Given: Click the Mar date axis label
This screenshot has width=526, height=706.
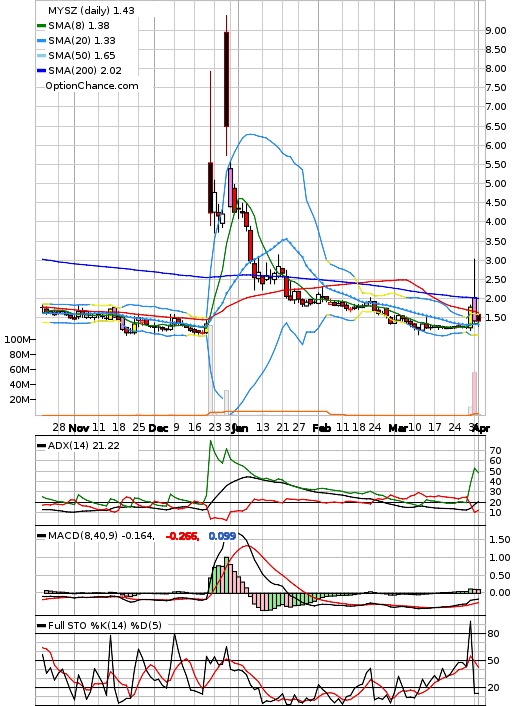Looking at the screenshot, I should click(x=398, y=428).
